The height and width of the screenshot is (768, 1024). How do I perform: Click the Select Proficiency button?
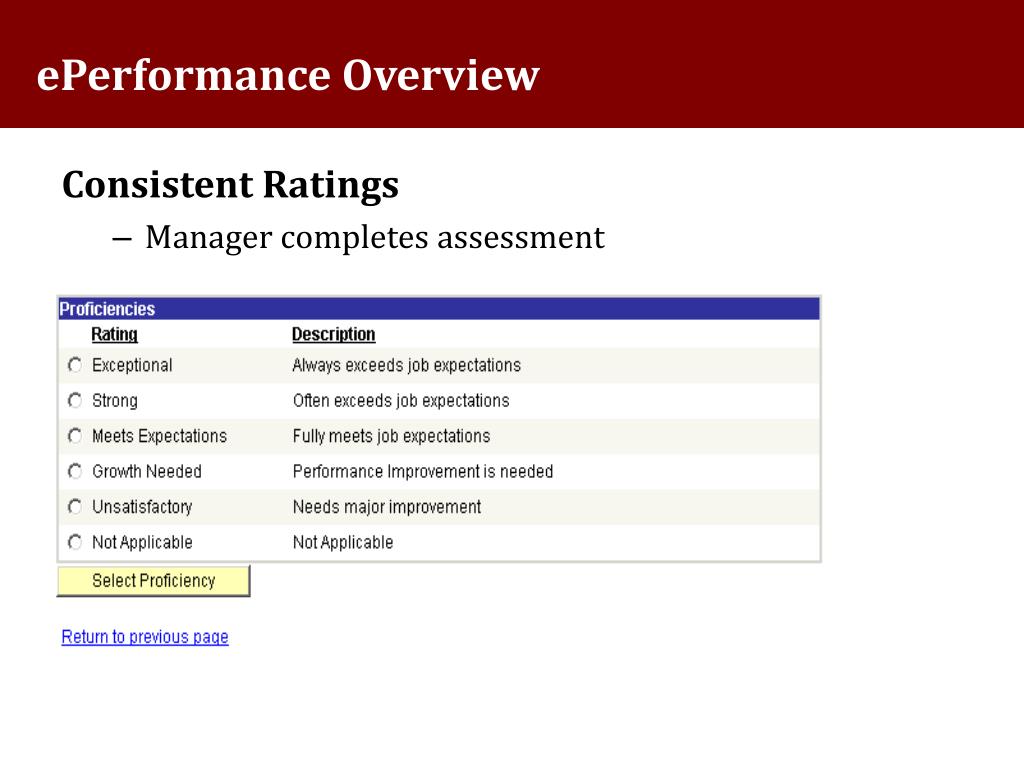153,581
